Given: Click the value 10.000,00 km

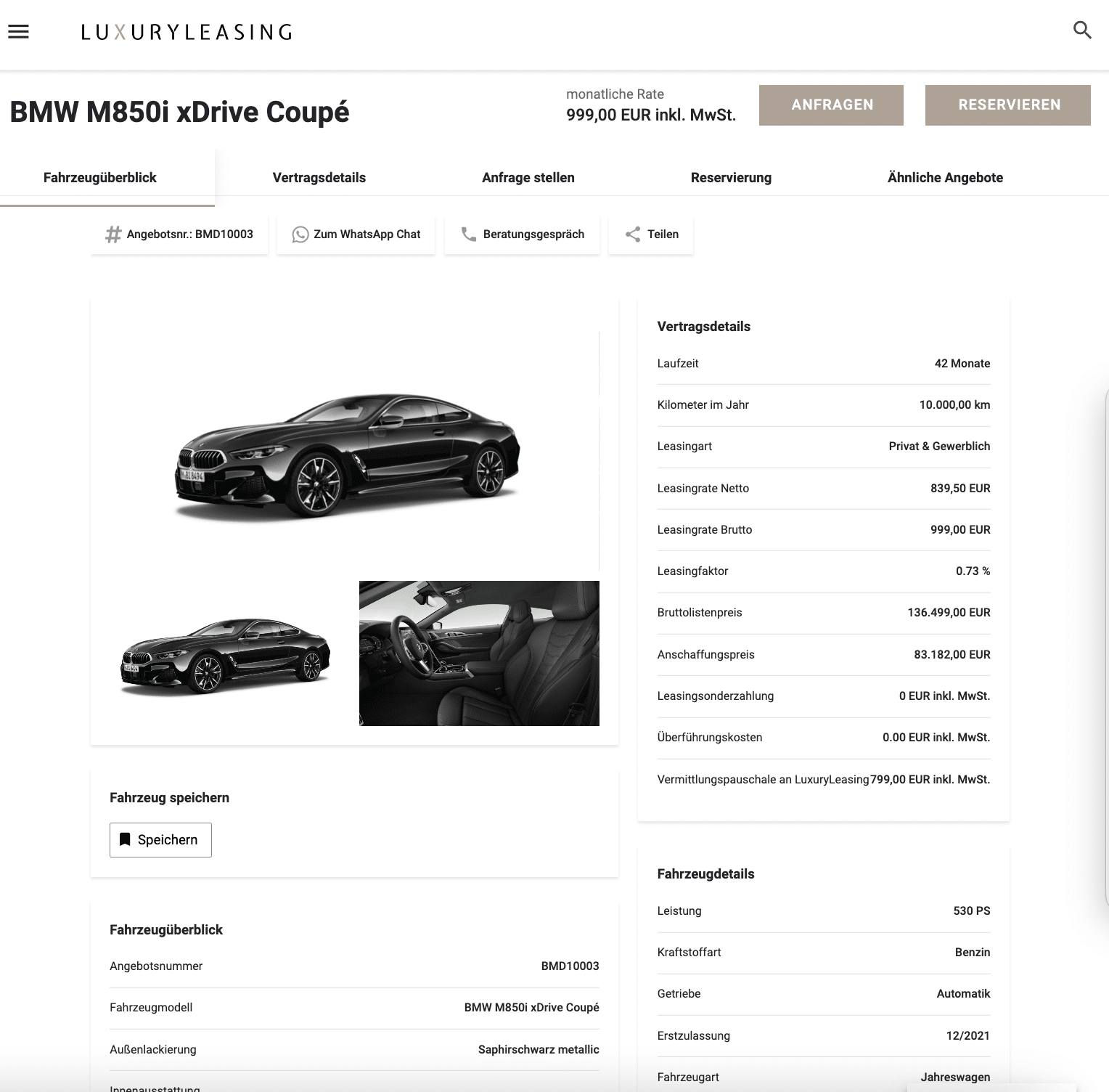Looking at the screenshot, I should coord(954,405).
